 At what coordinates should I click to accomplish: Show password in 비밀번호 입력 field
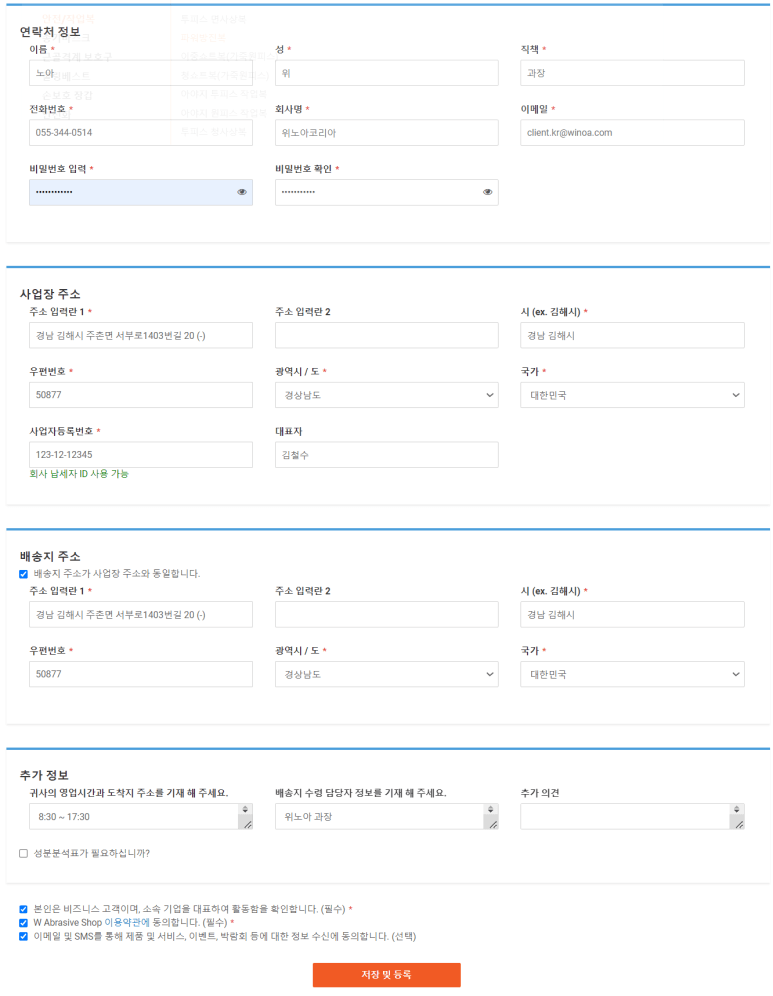pyautogui.click(x=242, y=192)
